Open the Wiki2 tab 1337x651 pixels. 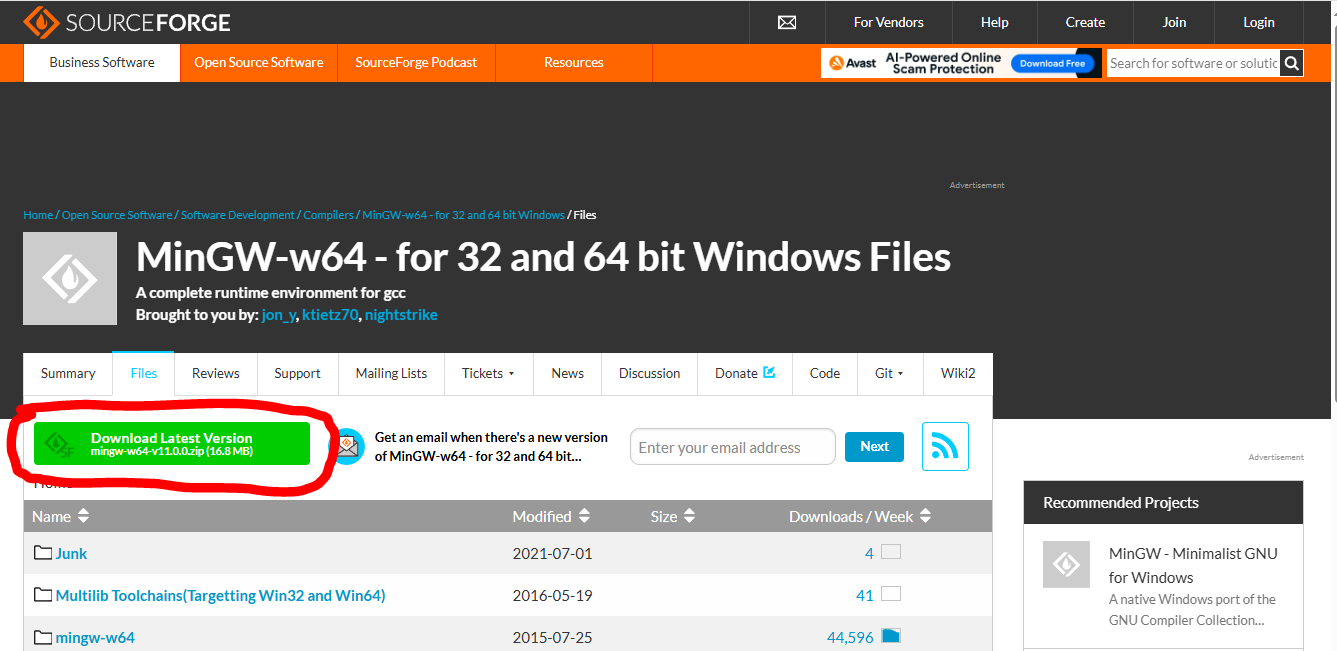(x=958, y=373)
